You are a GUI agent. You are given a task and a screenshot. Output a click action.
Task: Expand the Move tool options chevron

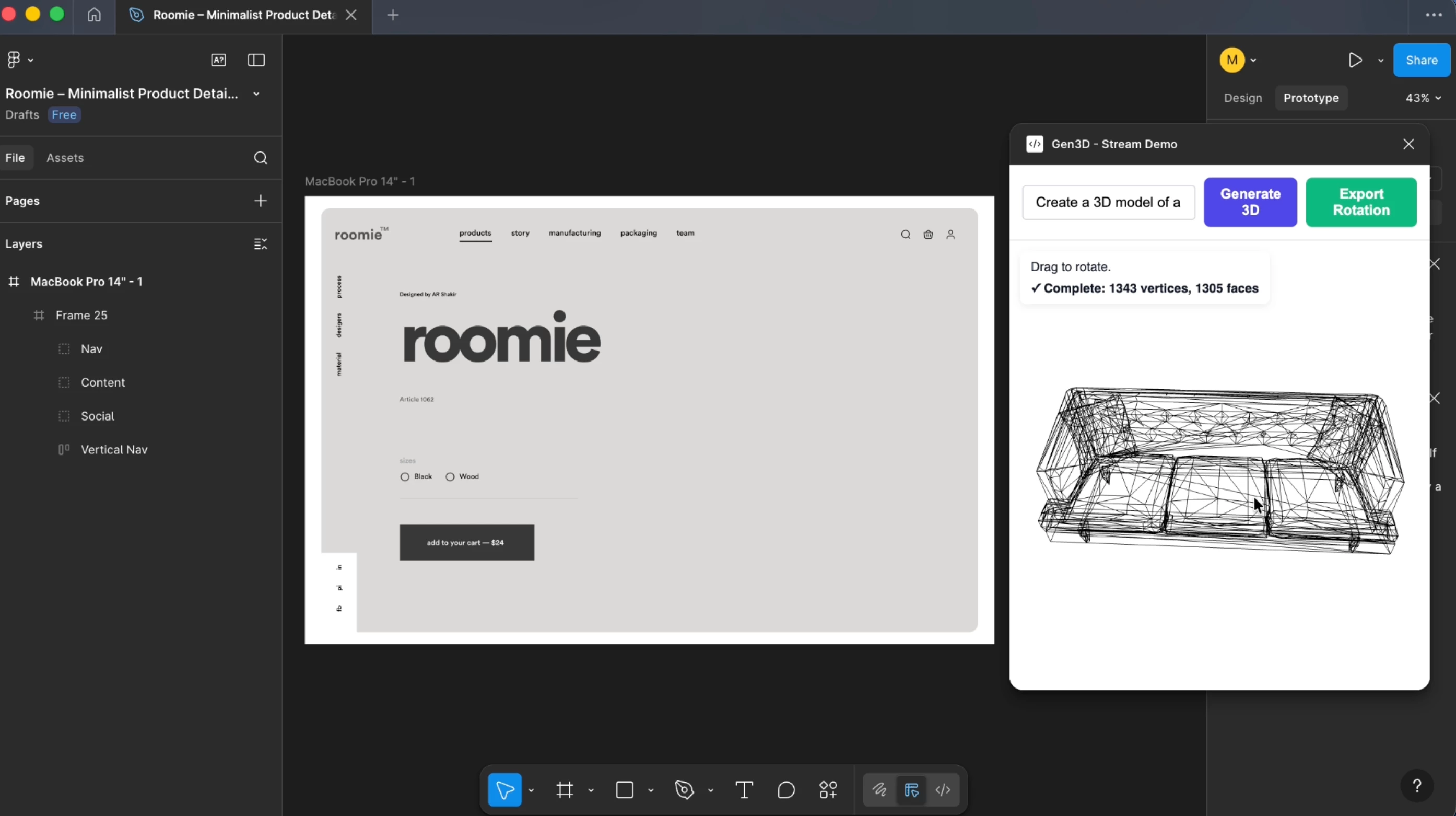pyautogui.click(x=530, y=790)
